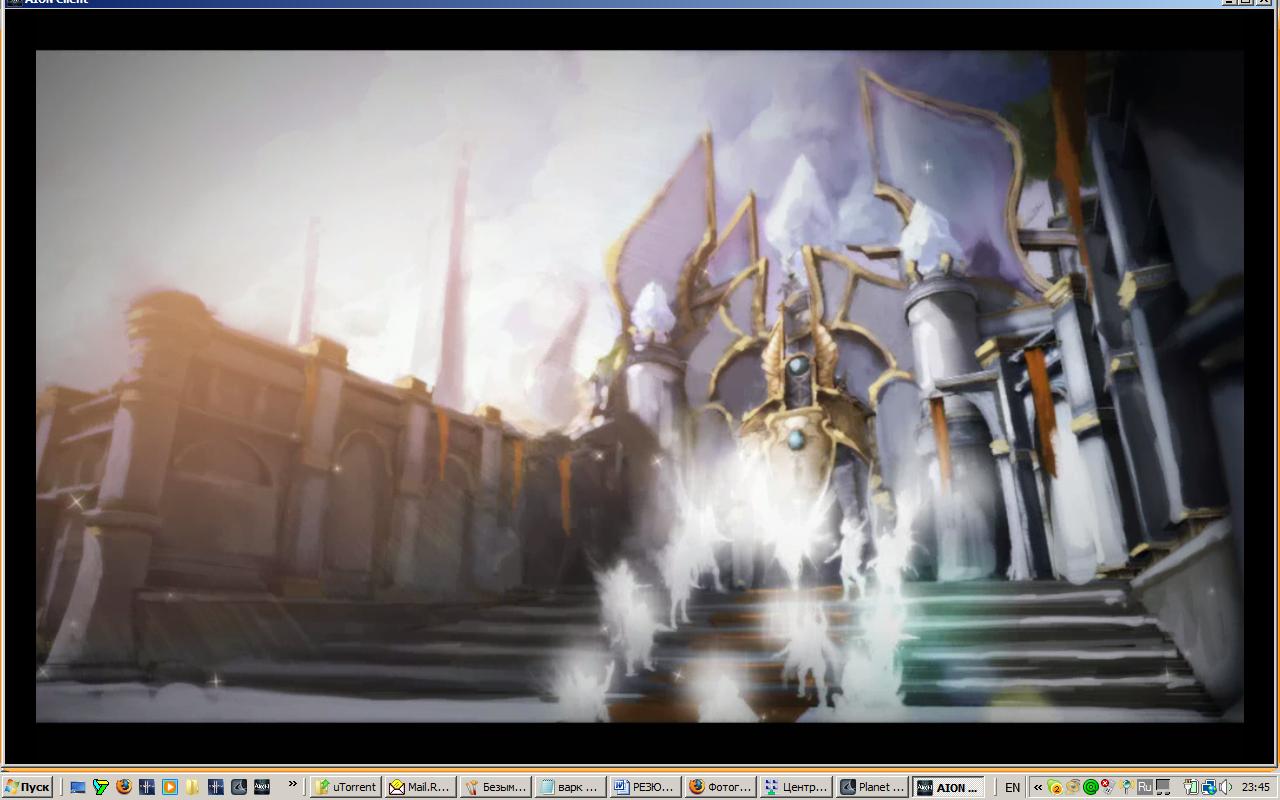Click the tray icon with red cross
Screen dimensions: 1280x800
coord(1108,786)
